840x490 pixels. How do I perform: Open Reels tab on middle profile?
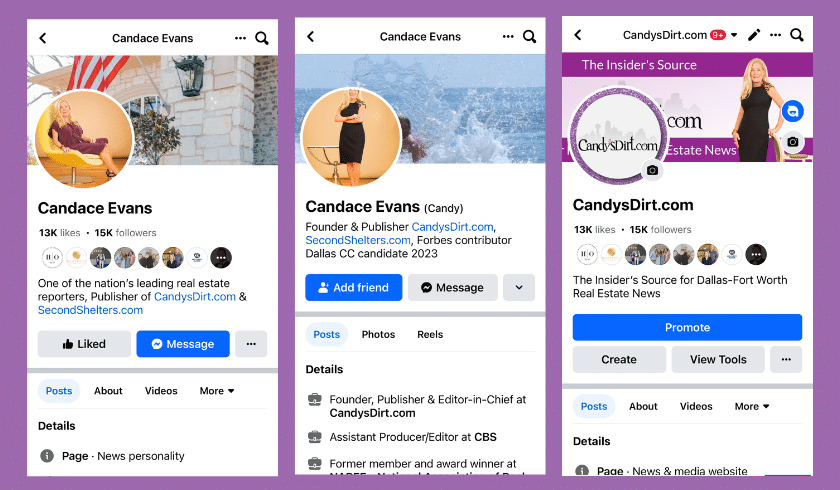430,335
